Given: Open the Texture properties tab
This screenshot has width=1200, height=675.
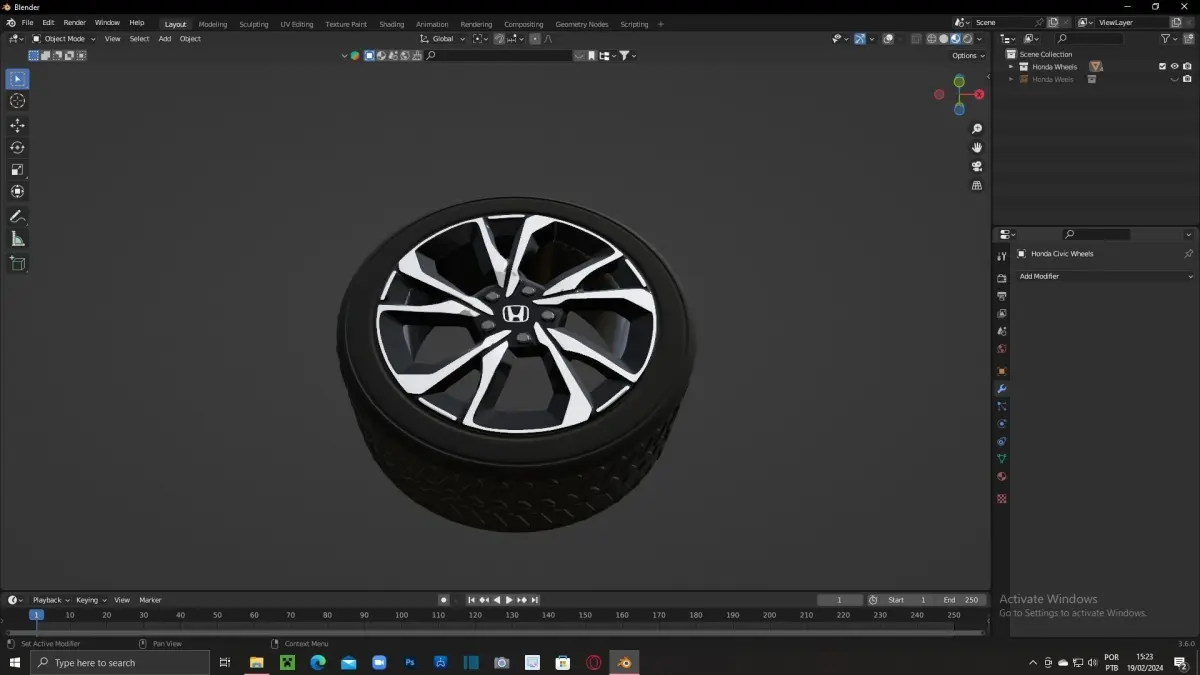Looking at the screenshot, I should click(x=1001, y=498).
